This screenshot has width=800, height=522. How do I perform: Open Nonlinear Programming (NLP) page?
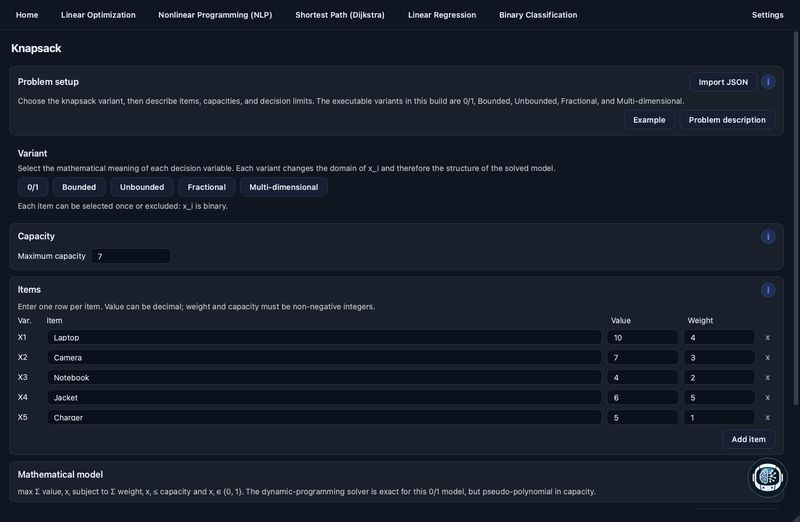tap(215, 15)
